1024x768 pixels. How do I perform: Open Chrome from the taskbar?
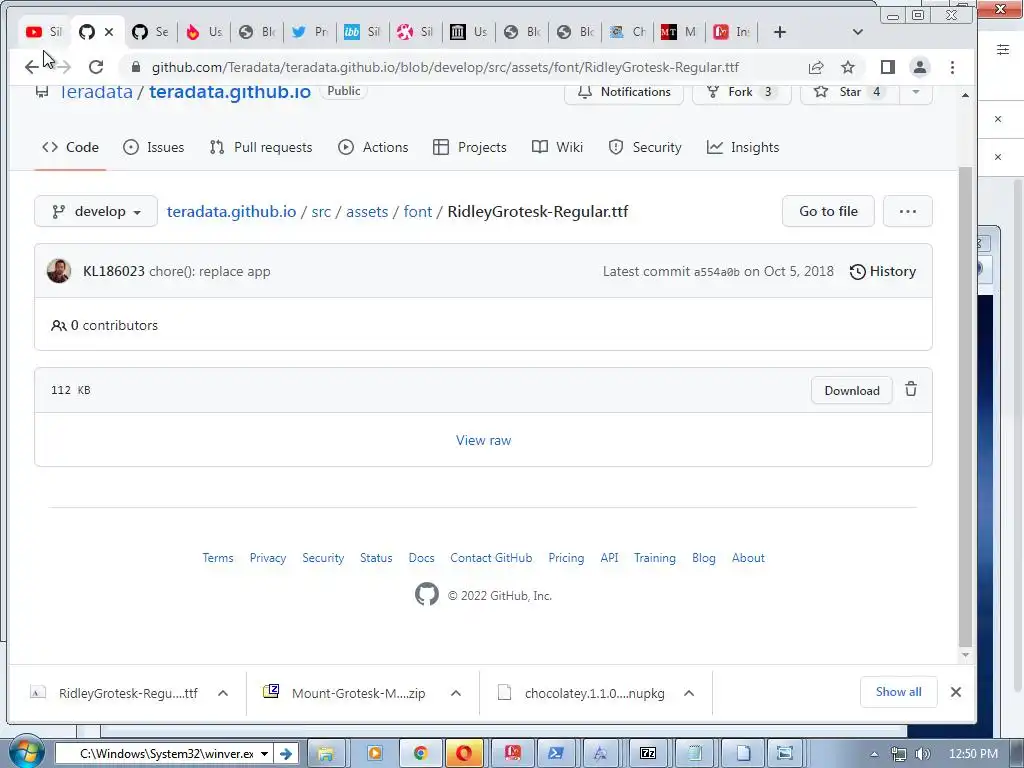coord(420,754)
